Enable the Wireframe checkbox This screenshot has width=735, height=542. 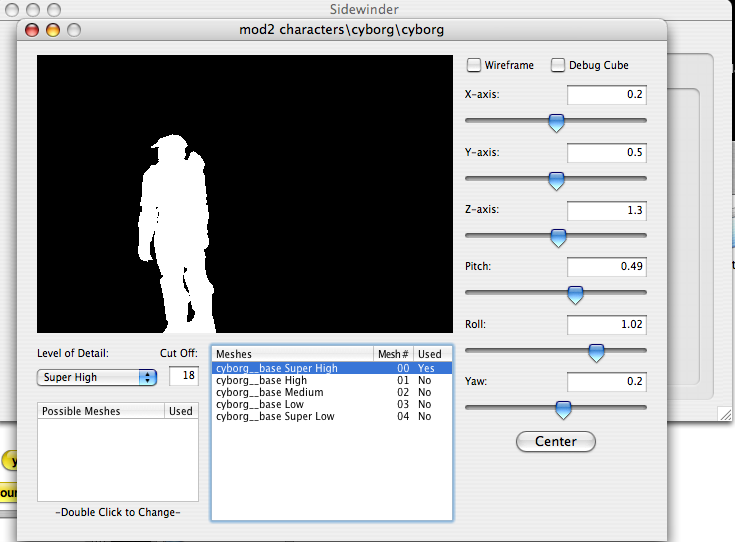click(474, 65)
